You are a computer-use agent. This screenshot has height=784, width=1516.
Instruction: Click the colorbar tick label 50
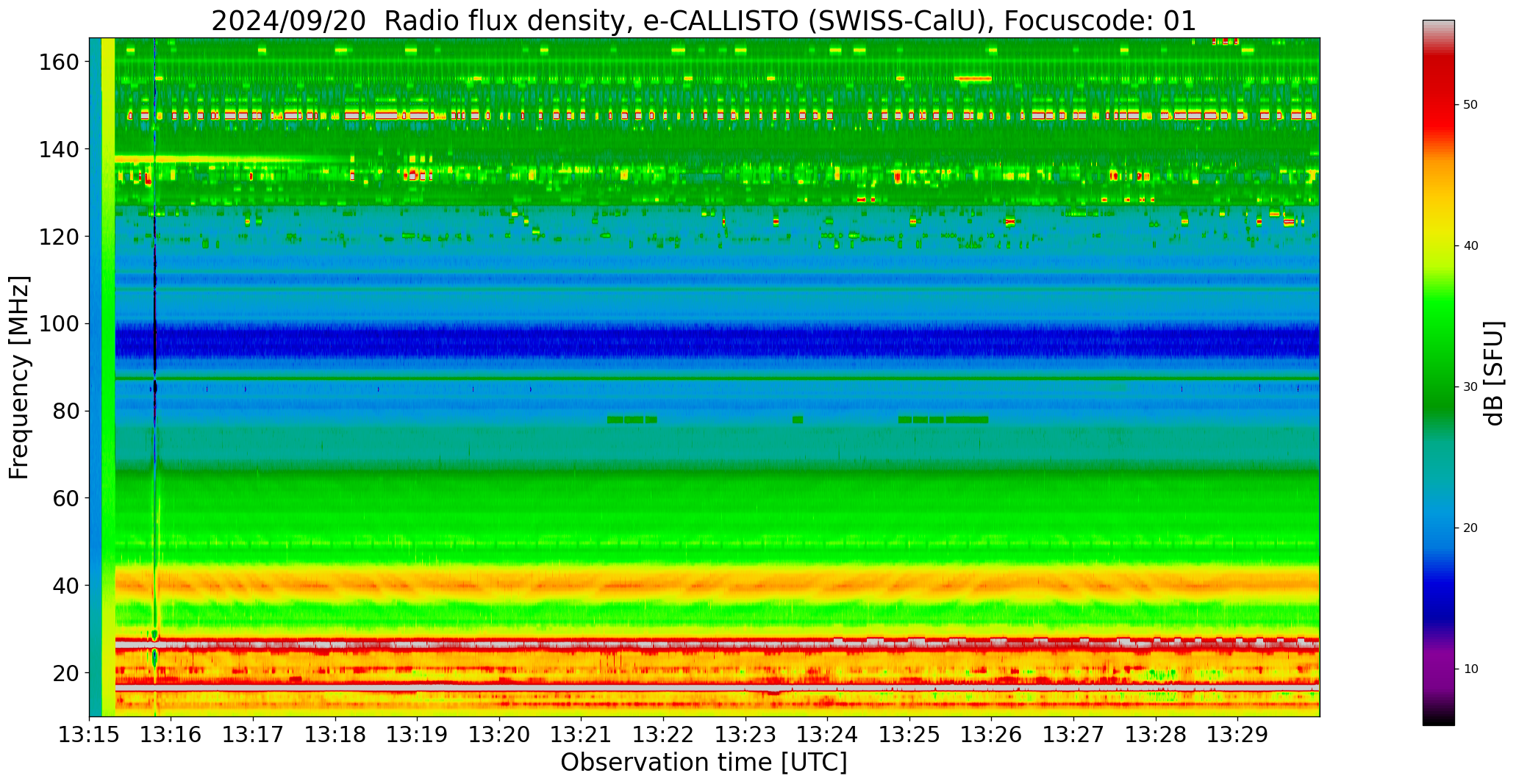pyautogui.click(x=1471, y=104)
